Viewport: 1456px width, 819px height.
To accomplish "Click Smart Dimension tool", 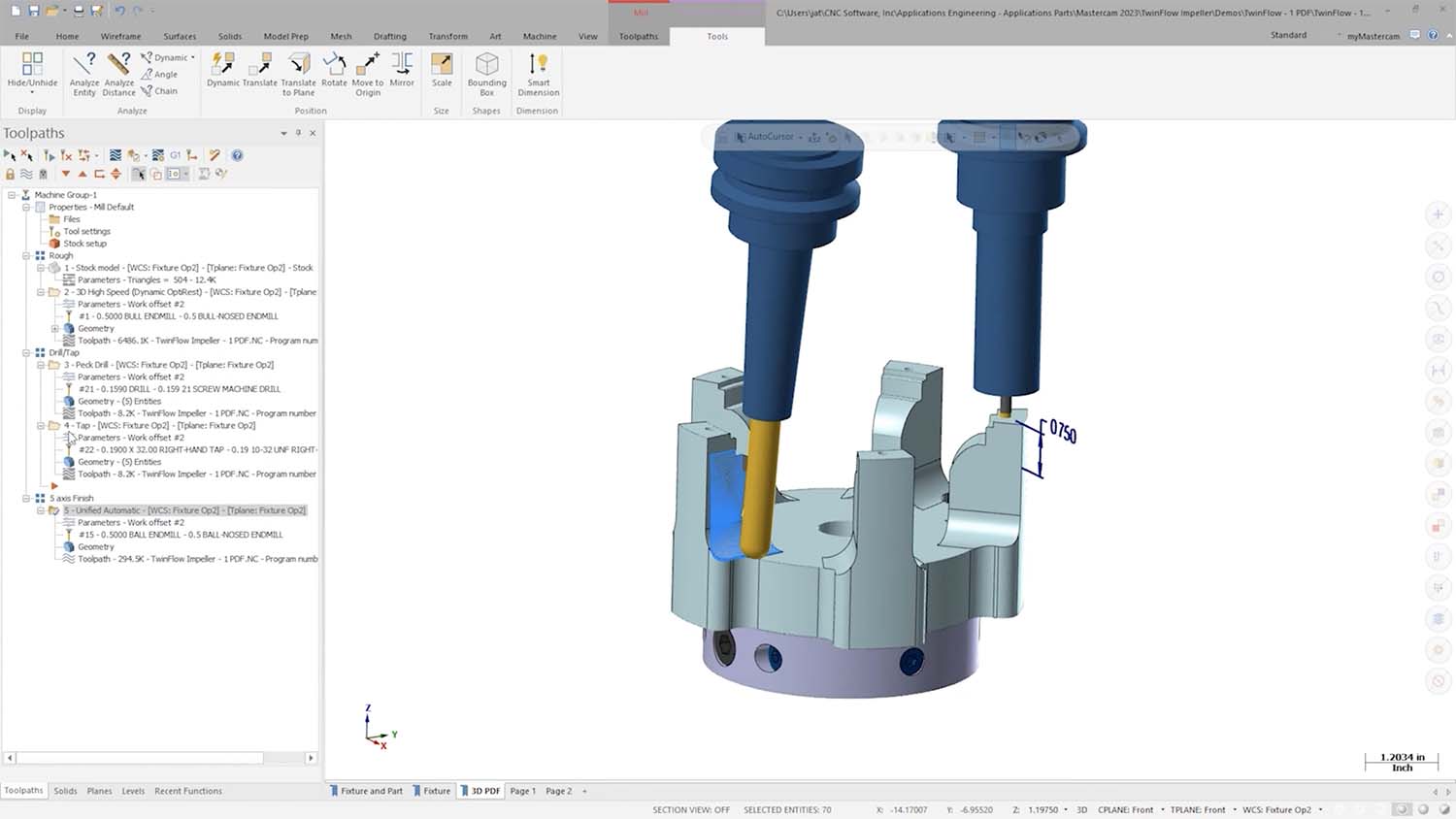I will pos(538,75).
